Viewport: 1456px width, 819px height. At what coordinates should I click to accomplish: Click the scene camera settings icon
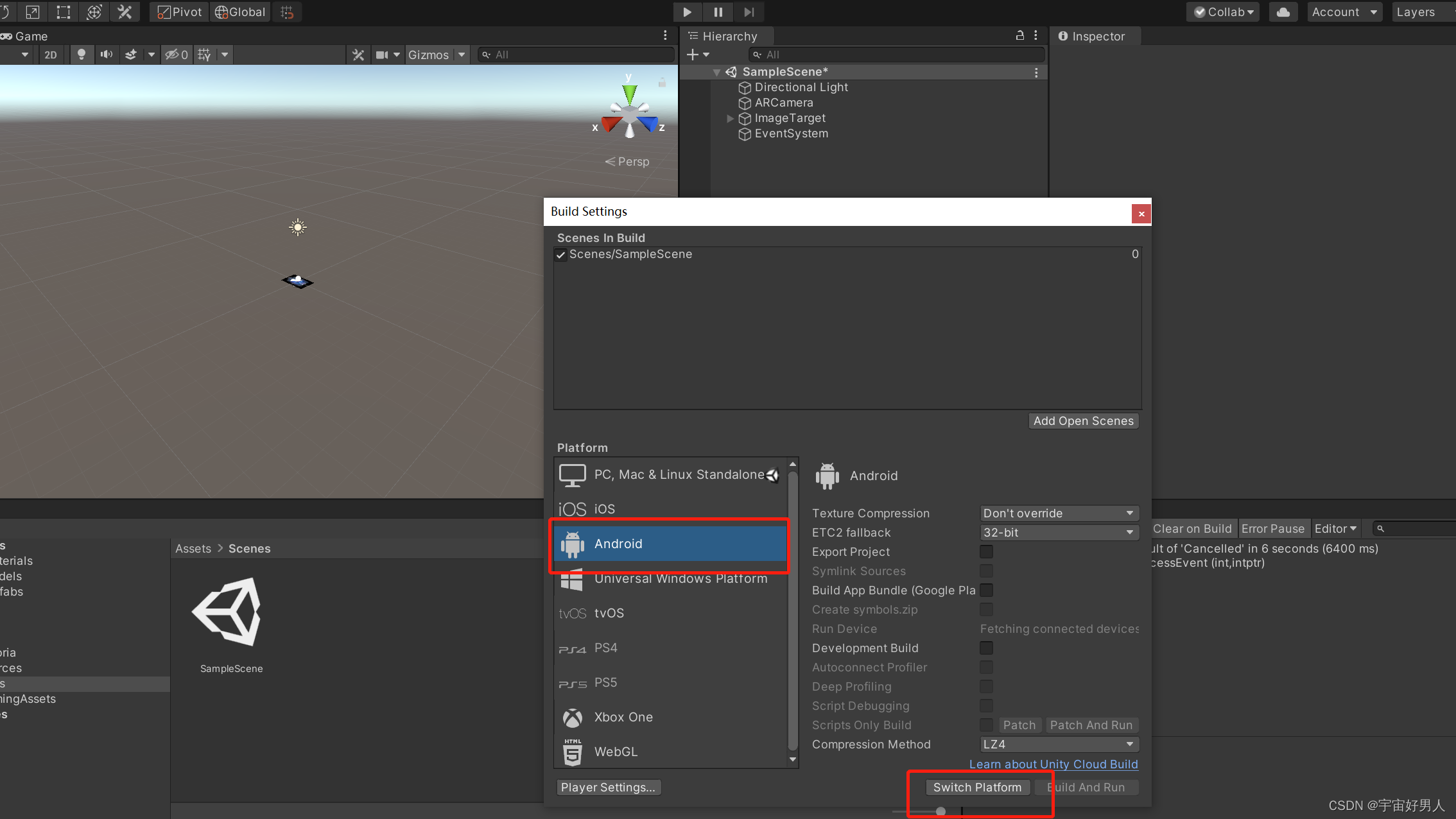click(x=382, y=55)
